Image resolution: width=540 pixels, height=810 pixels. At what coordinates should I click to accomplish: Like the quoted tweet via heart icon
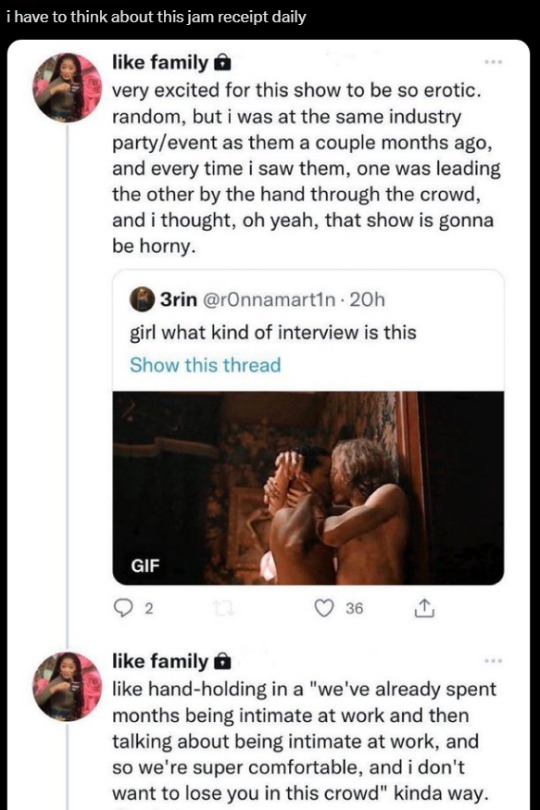(x=325, y=609)
